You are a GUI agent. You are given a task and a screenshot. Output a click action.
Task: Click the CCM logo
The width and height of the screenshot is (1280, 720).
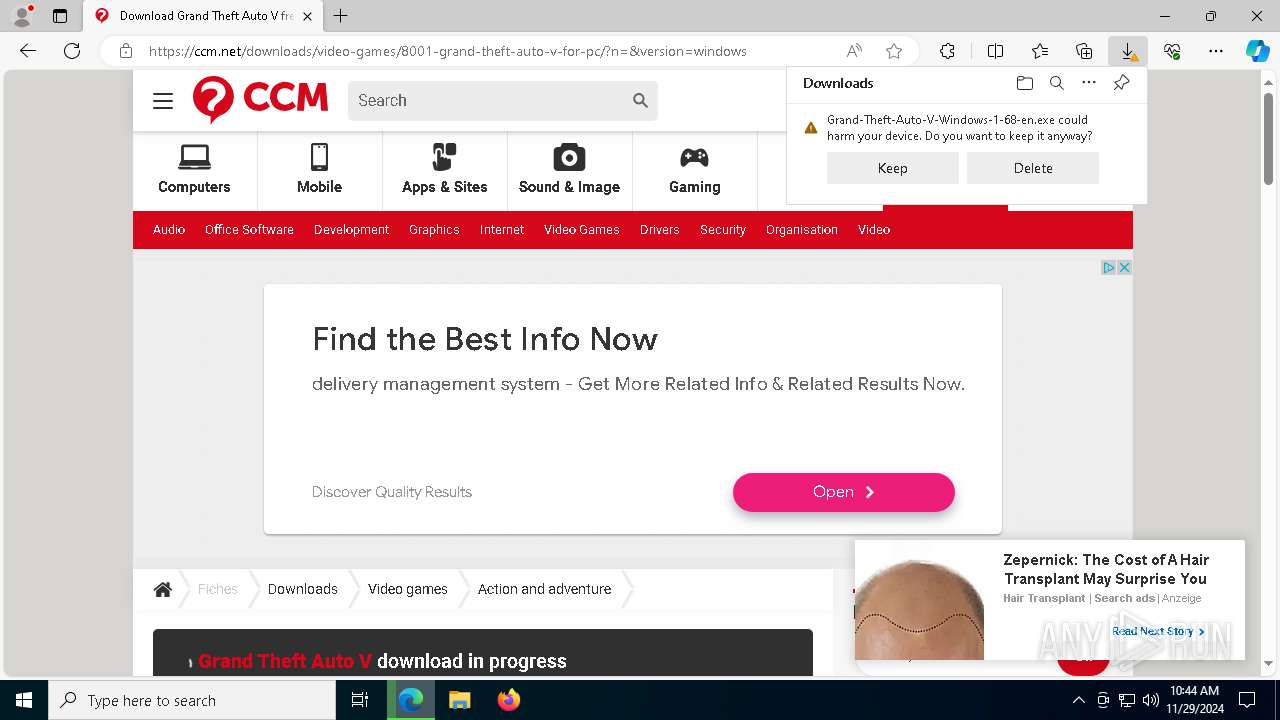[x=260, y=100]
